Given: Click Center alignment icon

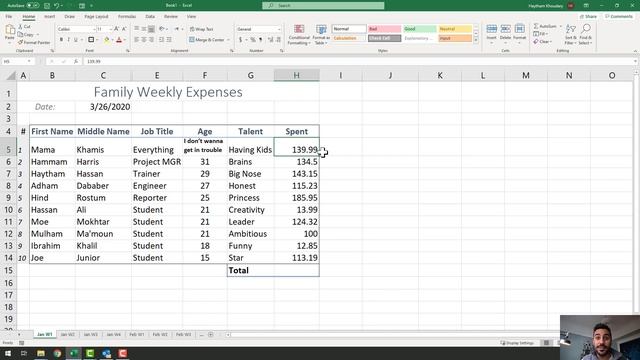Looking at the screenshot, I should coord(144,40).
